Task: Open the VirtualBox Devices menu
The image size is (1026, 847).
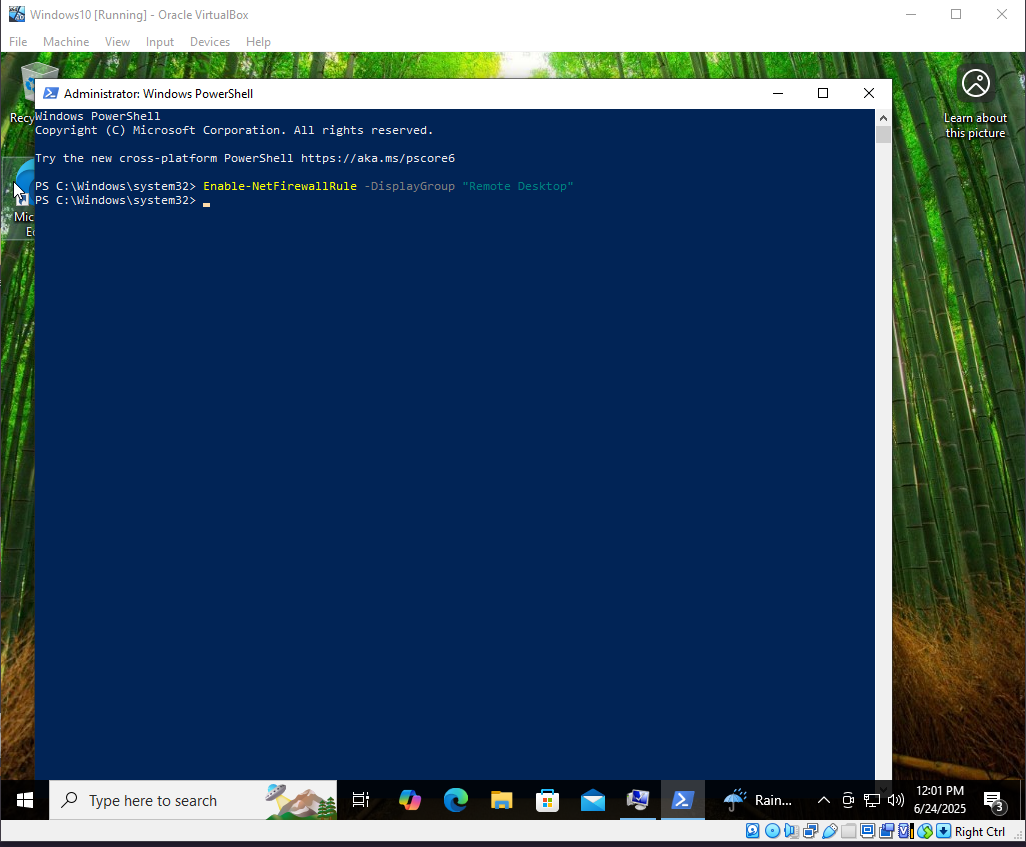Action: [210, 42]
